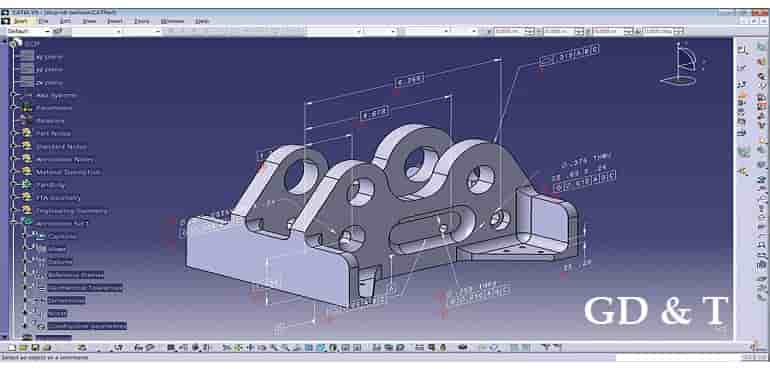Click the Shading view mode icon
This screenshot has width=770, height=370.
[333, 348]
